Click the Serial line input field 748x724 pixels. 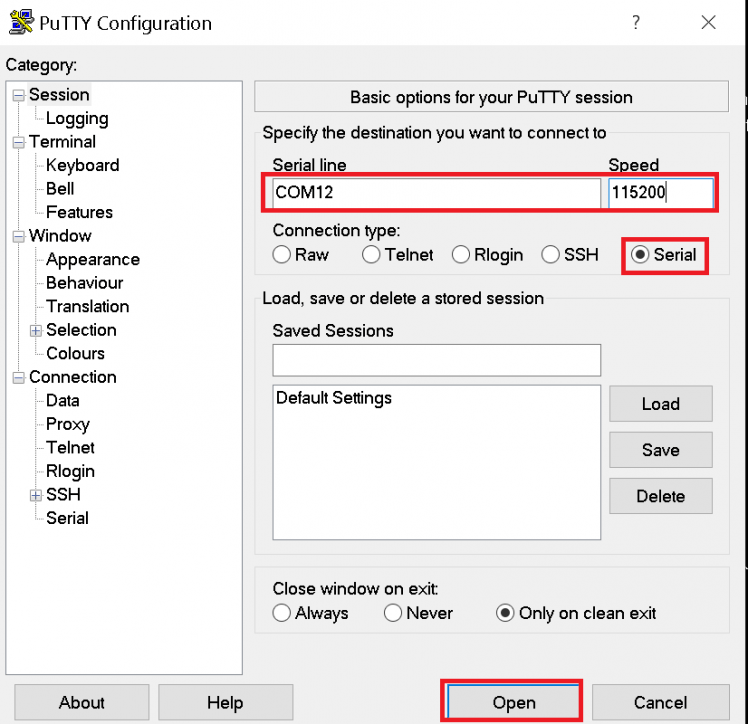436,193
